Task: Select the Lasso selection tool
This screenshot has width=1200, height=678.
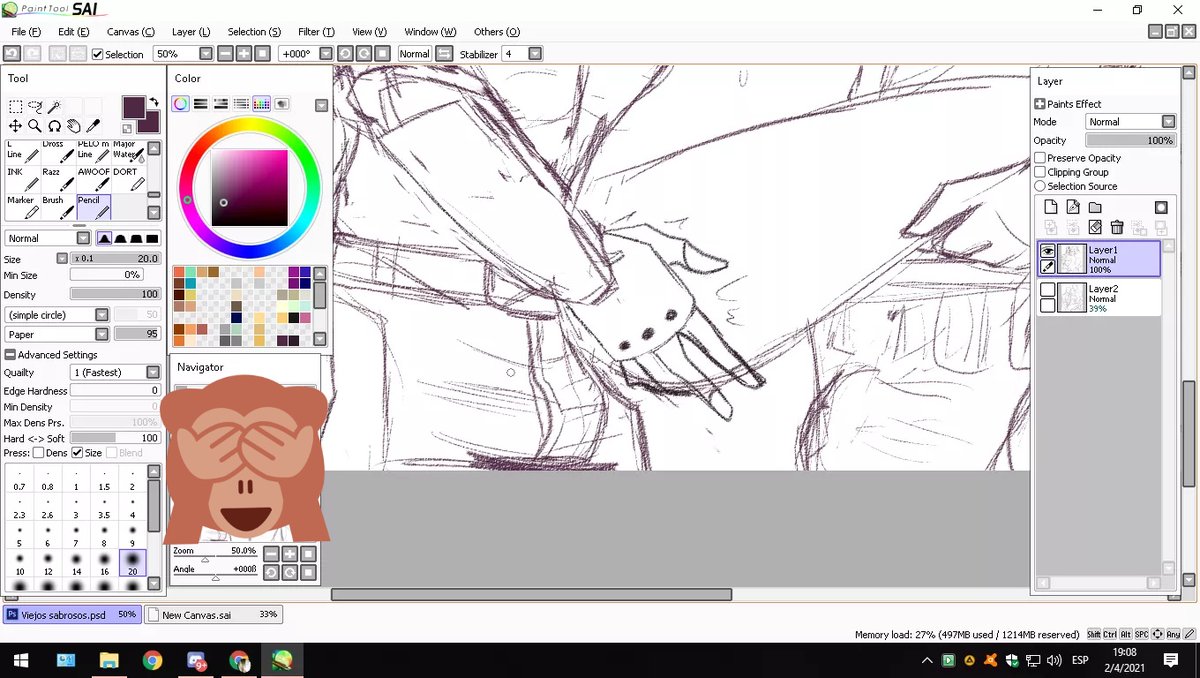Action: [x=37, y=105]
